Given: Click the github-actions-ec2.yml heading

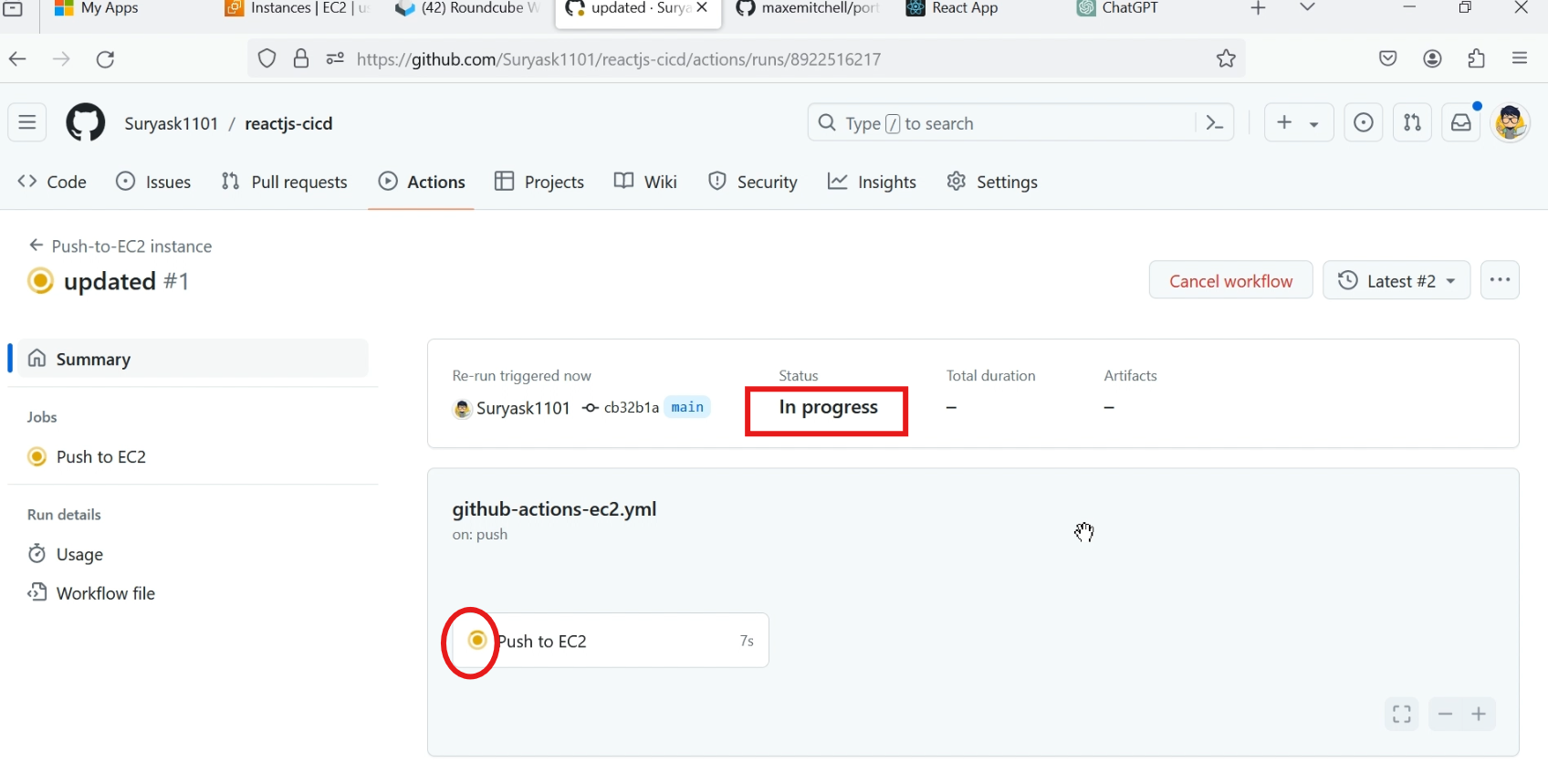Looking at the screenshot, I should pos(554,509).
